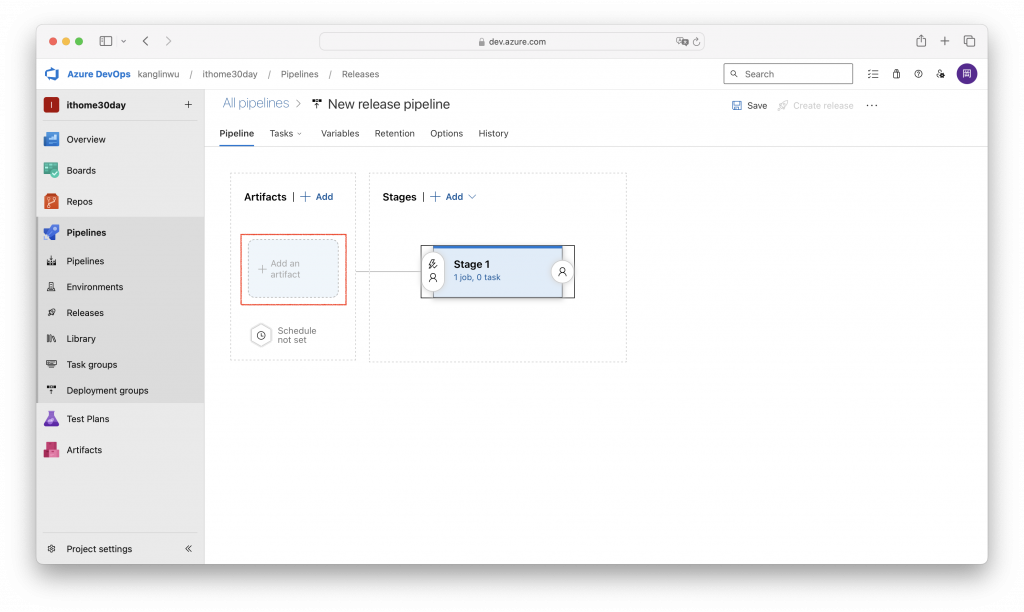Select the Pipelines hub in sidebar
1024x612 pixels.
point(86,233)
